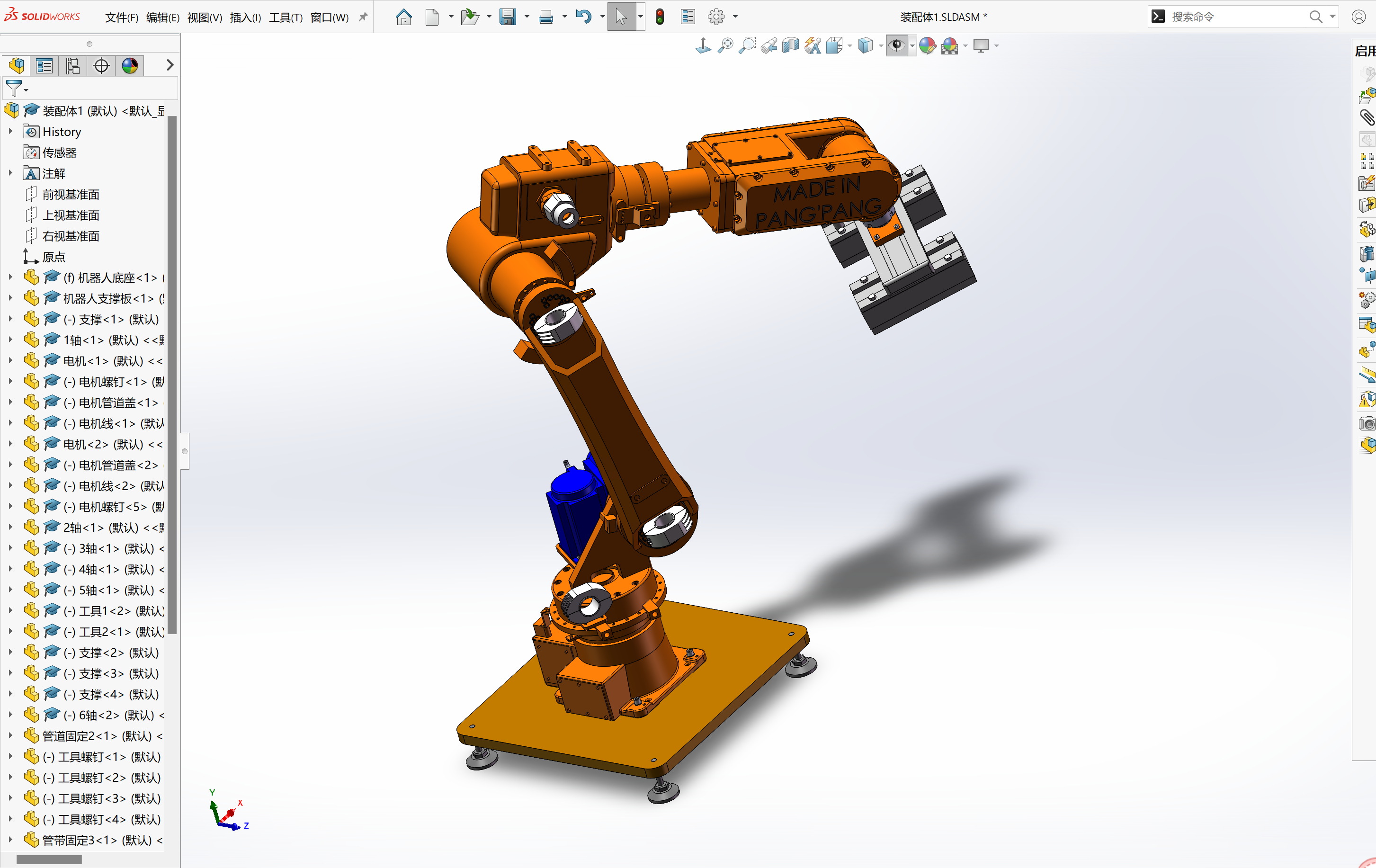
Task: Activate the Section View tool
Action: tap(791, 46)
